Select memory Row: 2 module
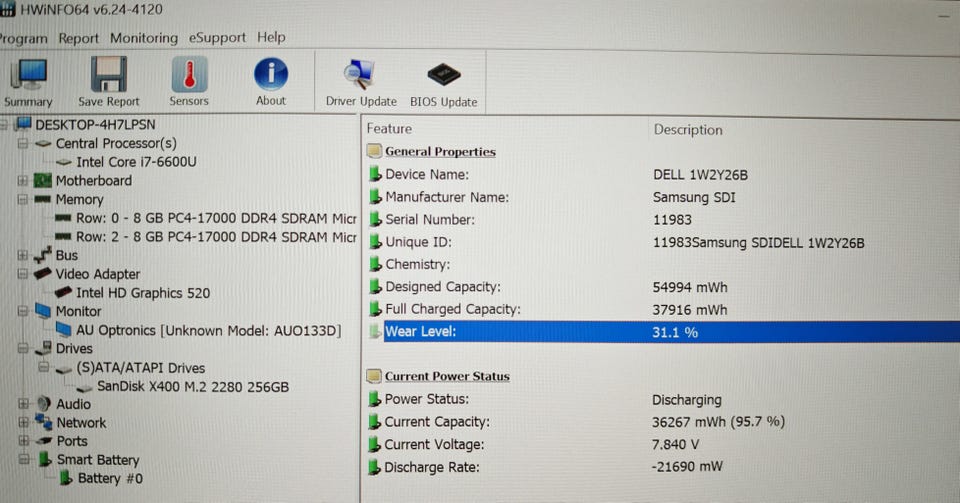 coord(216,237)
